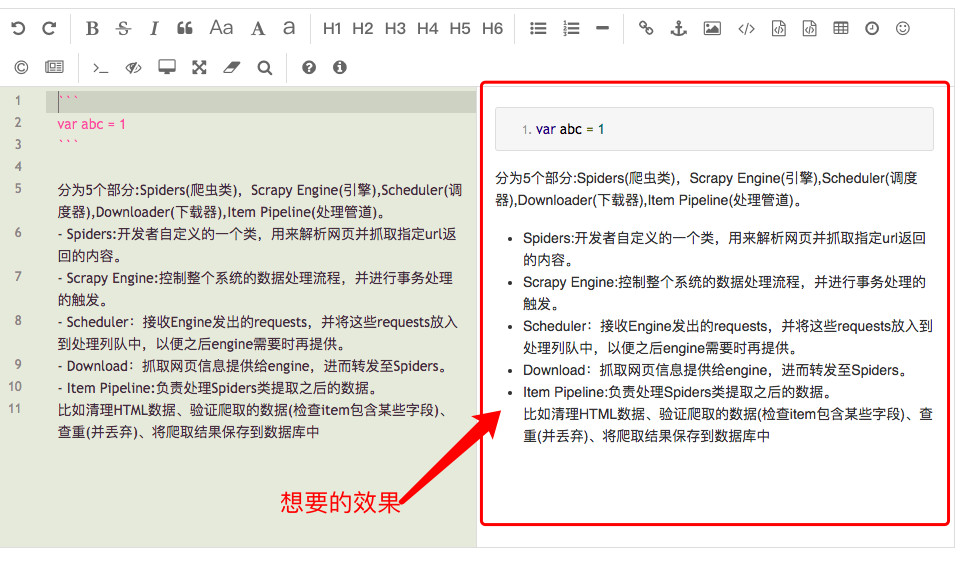Click 'var abc = 1' in the editor

click(92, 124)
